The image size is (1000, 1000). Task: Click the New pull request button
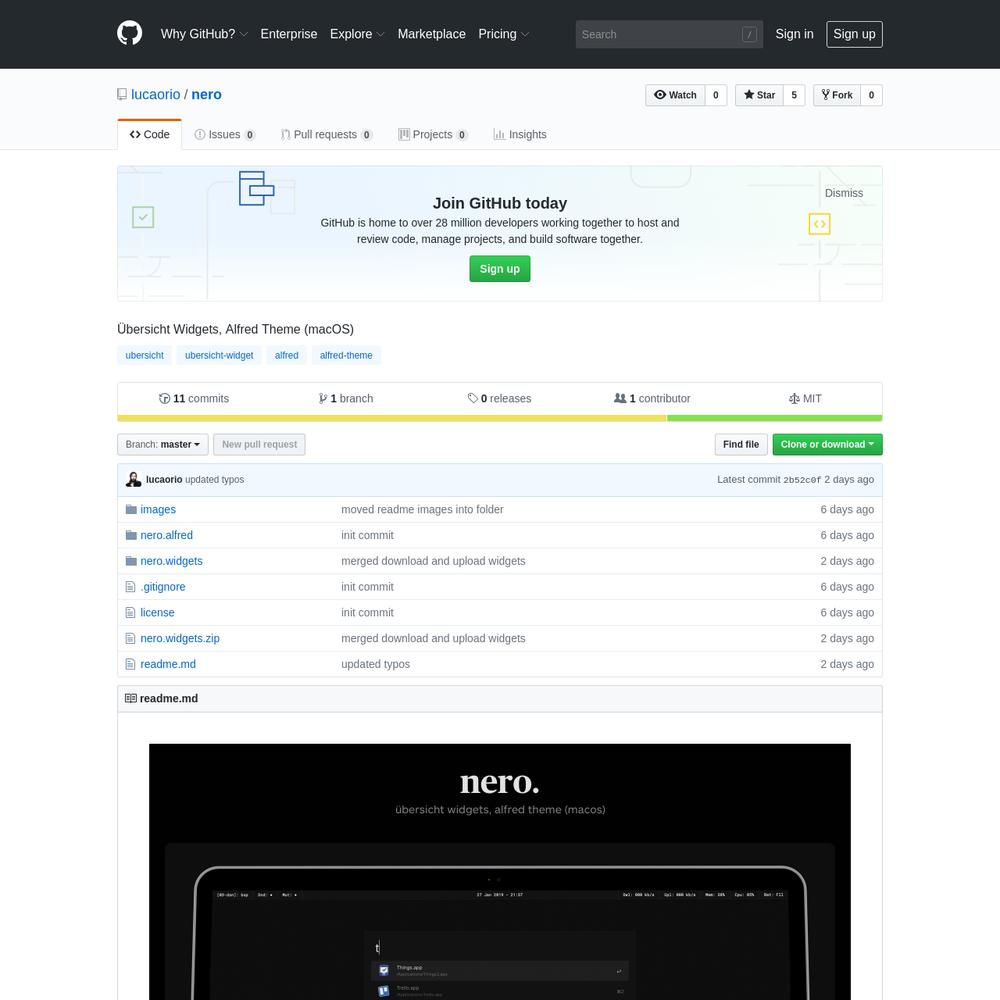259,445
